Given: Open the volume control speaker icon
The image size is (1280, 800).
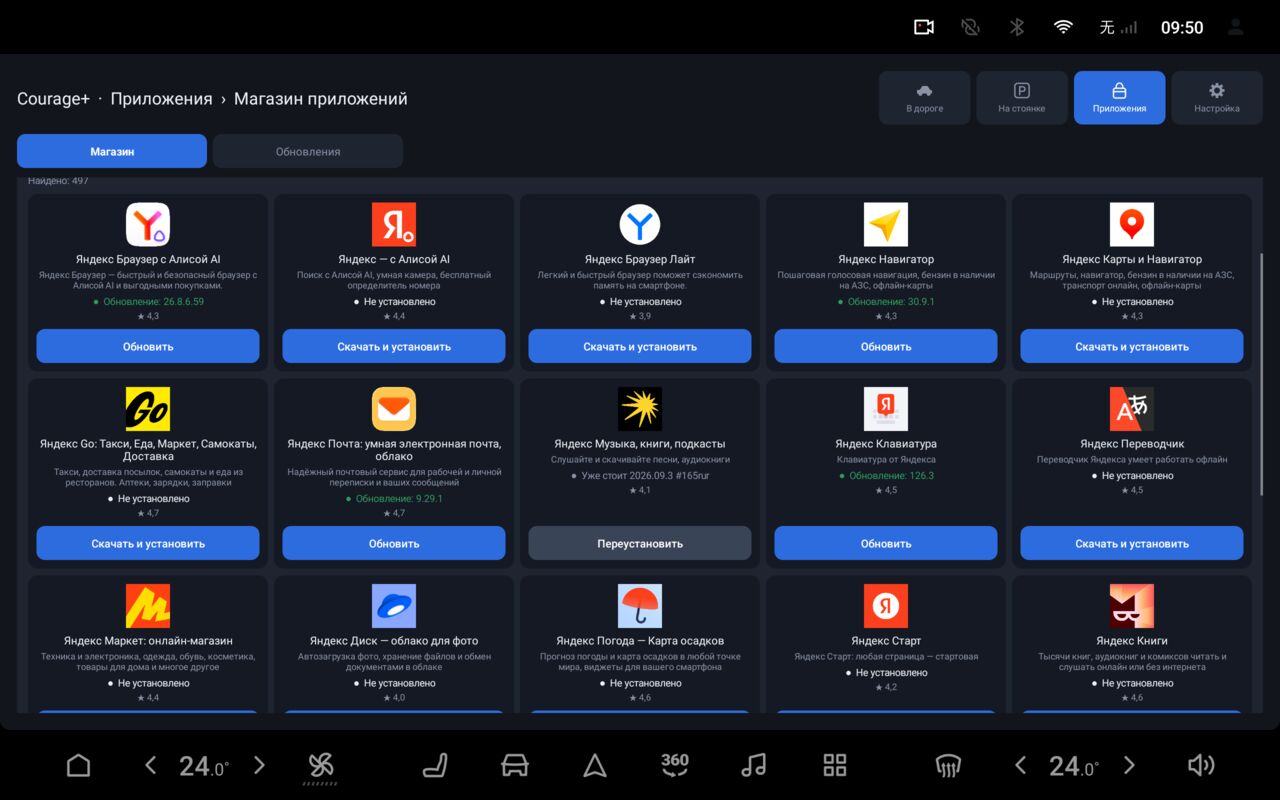Looking at the screenshot, I should click(1201, 766).
